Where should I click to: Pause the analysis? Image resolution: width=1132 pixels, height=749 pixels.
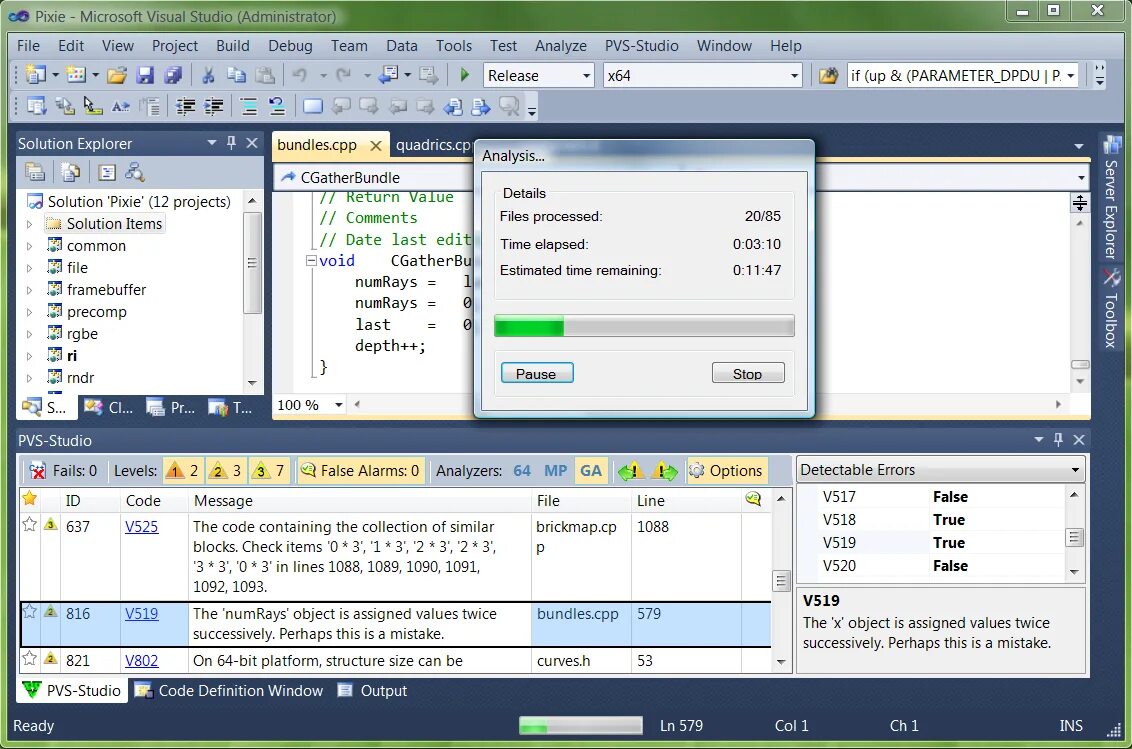coord(536,373)
